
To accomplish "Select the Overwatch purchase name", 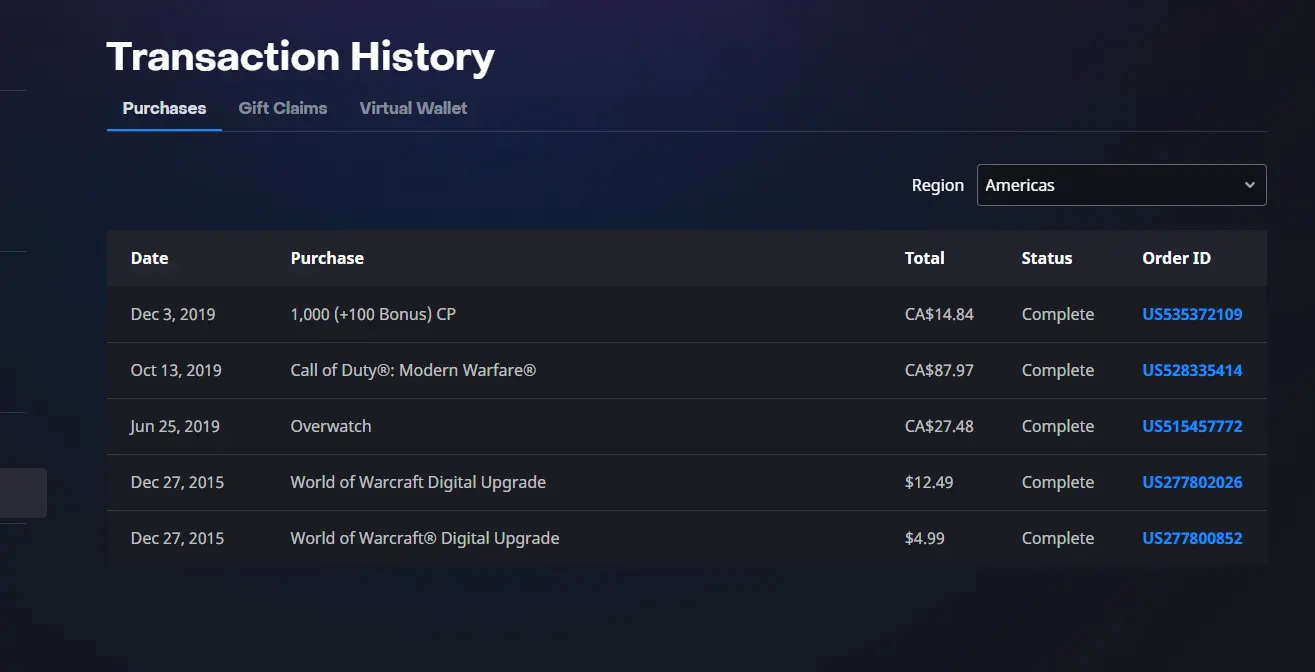I will coord(330,426).
